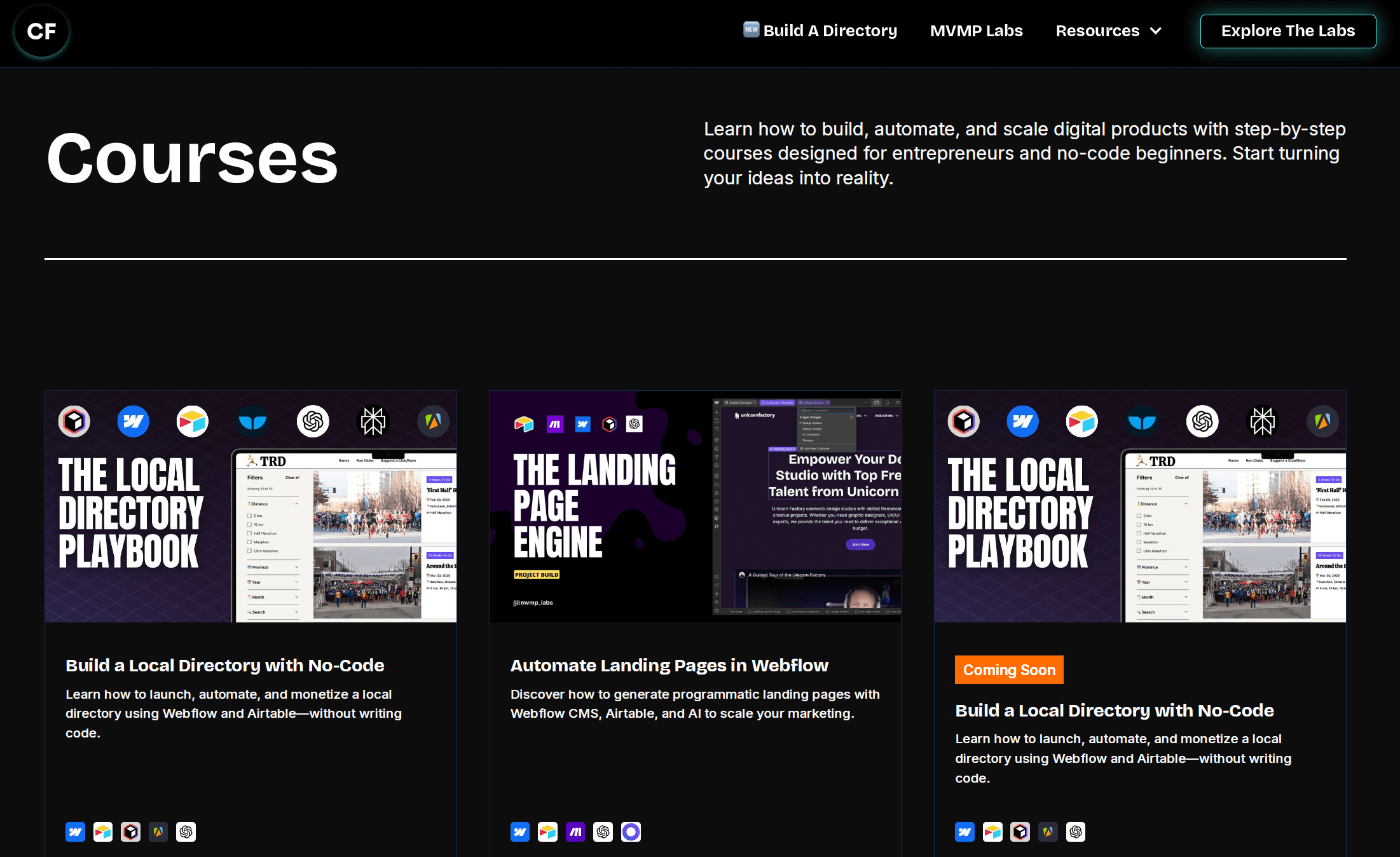The width and height of the screenshot is (1400, 857).
Task: Click Webflow icon under Coming Soon card
Action: 964,832
